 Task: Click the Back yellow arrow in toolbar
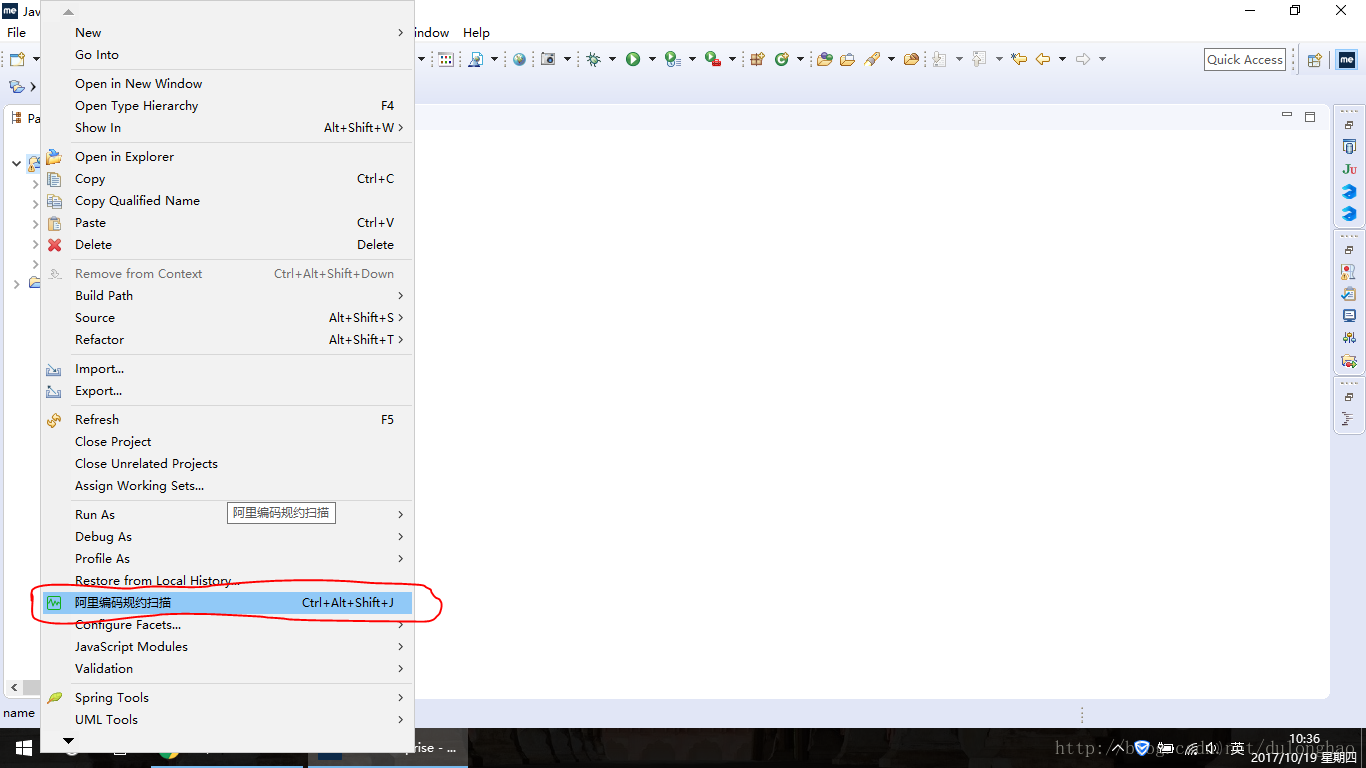tap(1043, 59)
